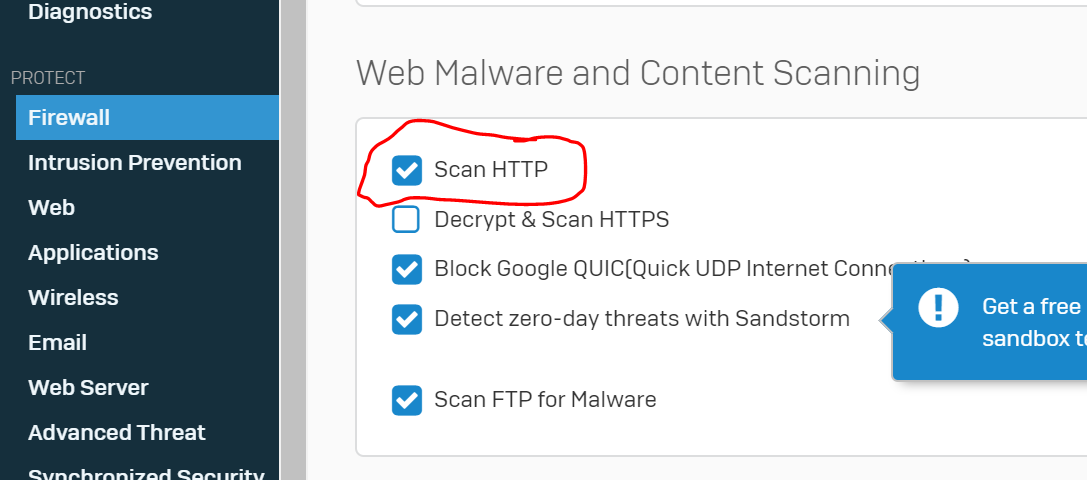
Task: Go to Synchronized Security
Action: pos(146,473)
